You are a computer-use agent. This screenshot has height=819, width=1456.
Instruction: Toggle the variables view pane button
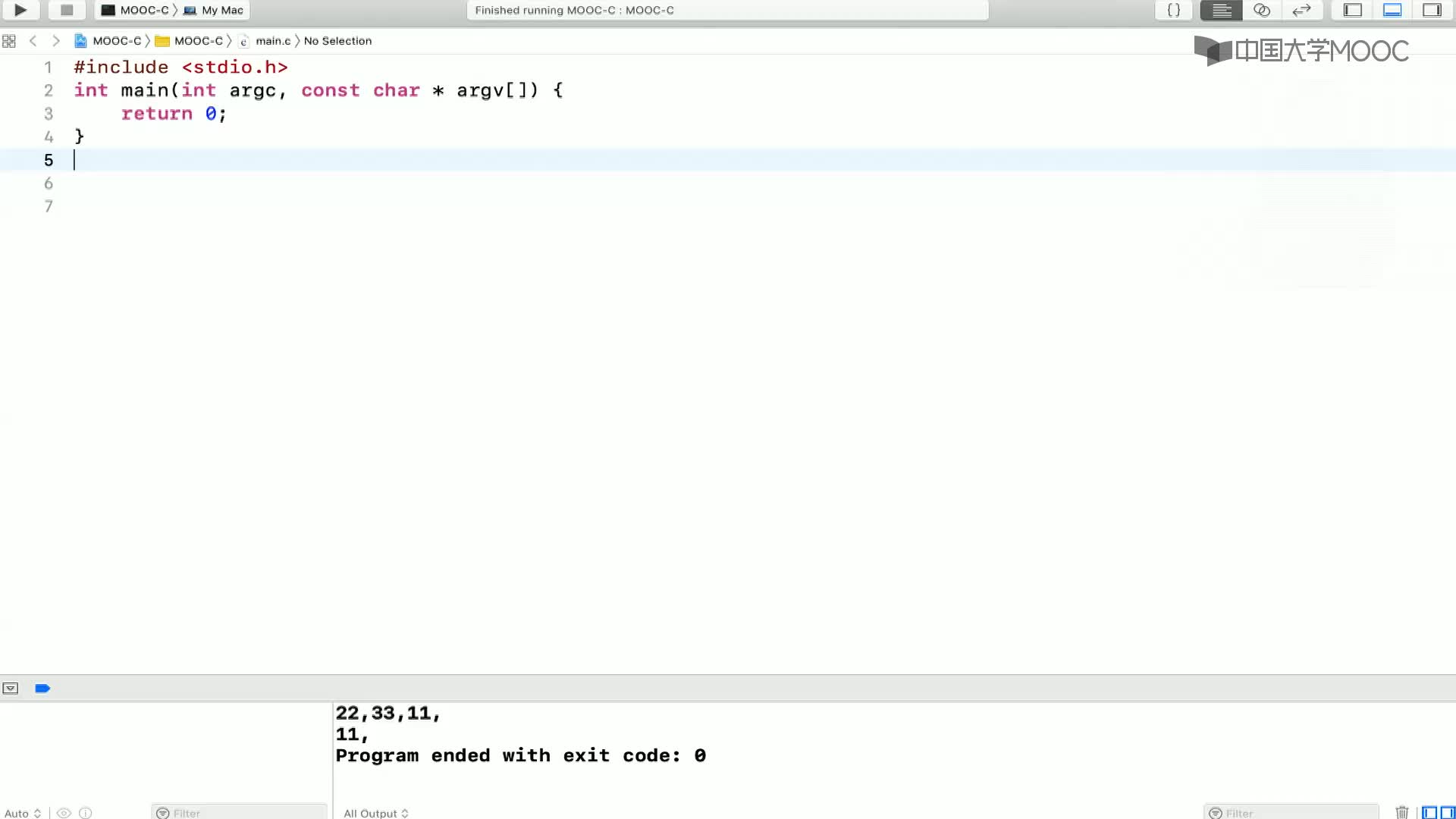[x=1429, y=813]
